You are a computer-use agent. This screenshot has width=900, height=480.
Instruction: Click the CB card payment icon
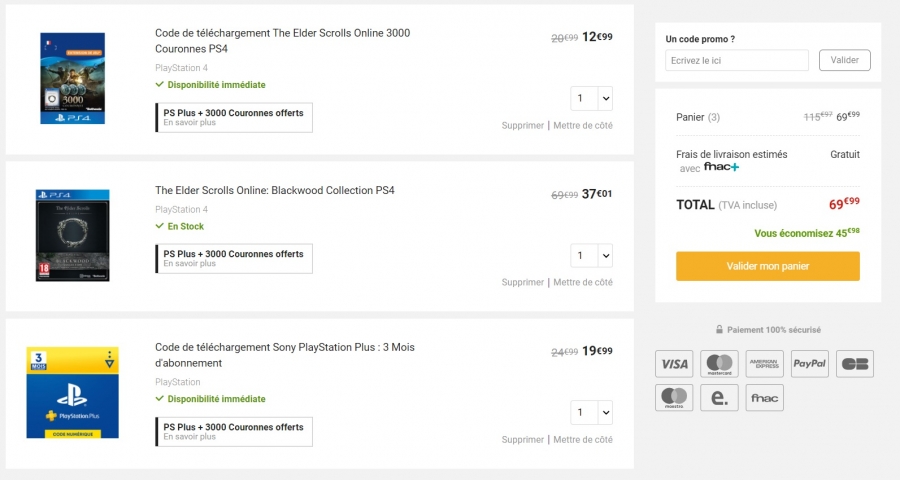855,363
